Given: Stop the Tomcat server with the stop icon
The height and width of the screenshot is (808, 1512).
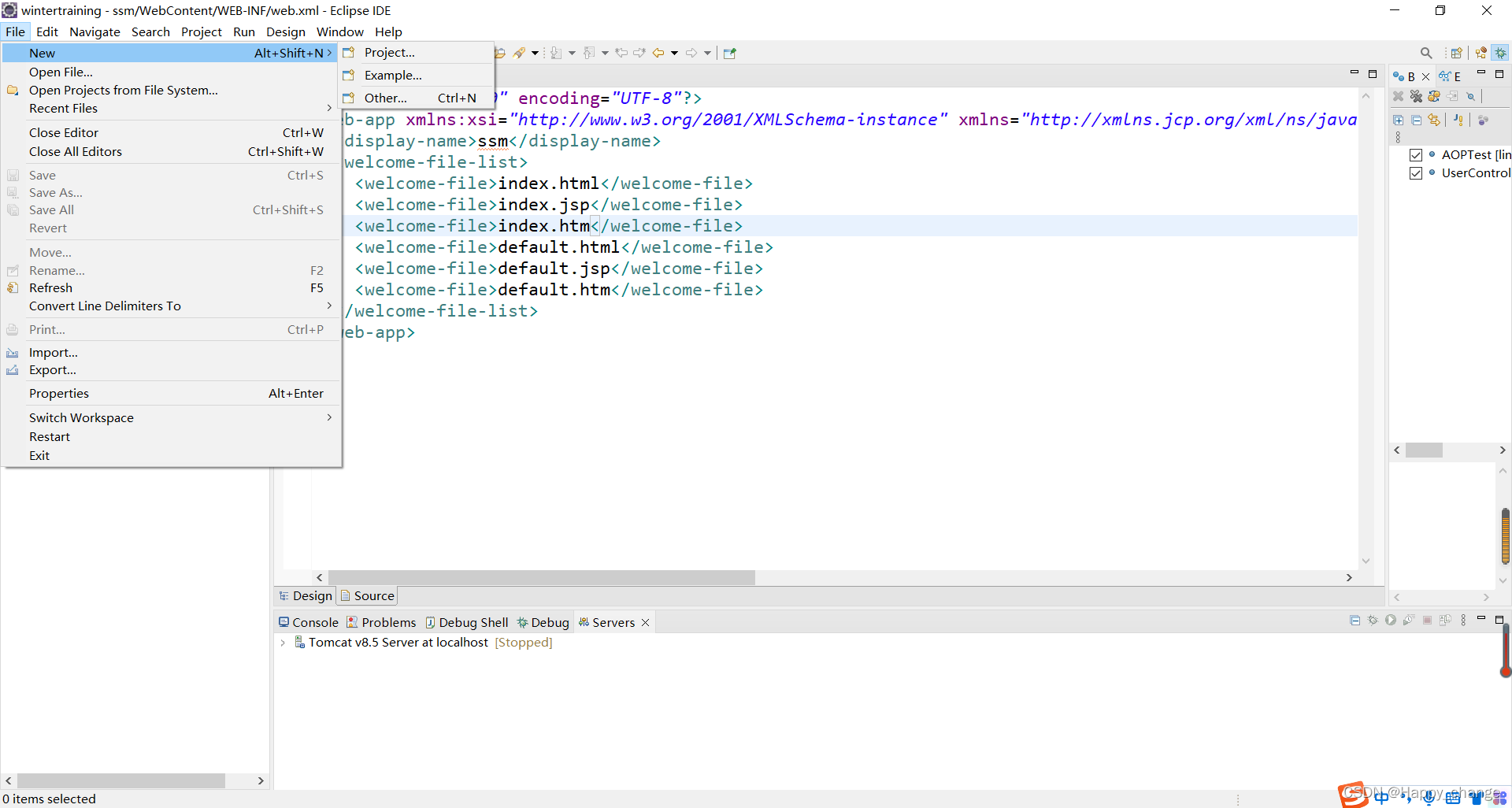Looking at the screenshot, I should [x=1427, y=621].
